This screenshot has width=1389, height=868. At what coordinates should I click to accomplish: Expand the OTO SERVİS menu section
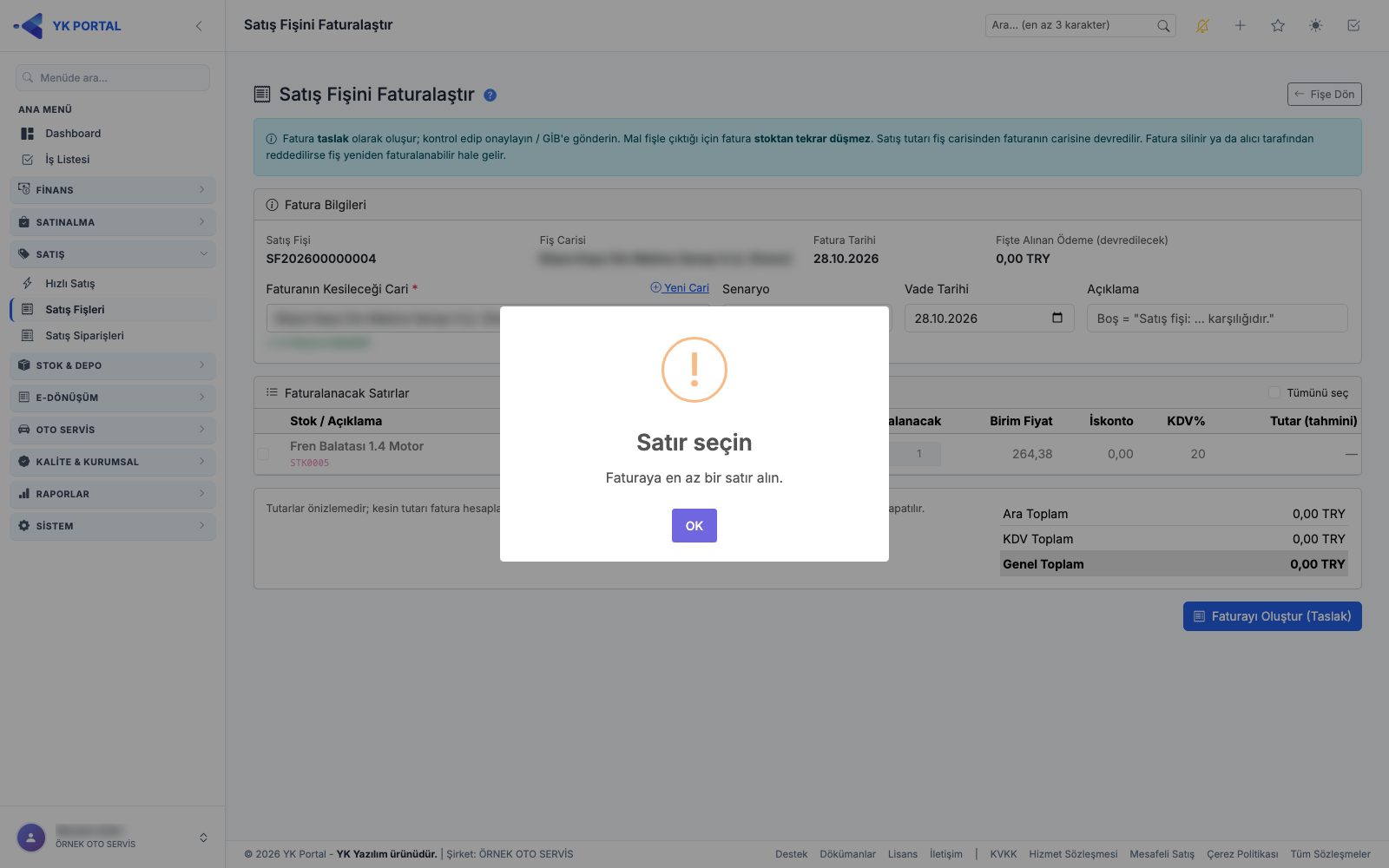tap(113, 430)
